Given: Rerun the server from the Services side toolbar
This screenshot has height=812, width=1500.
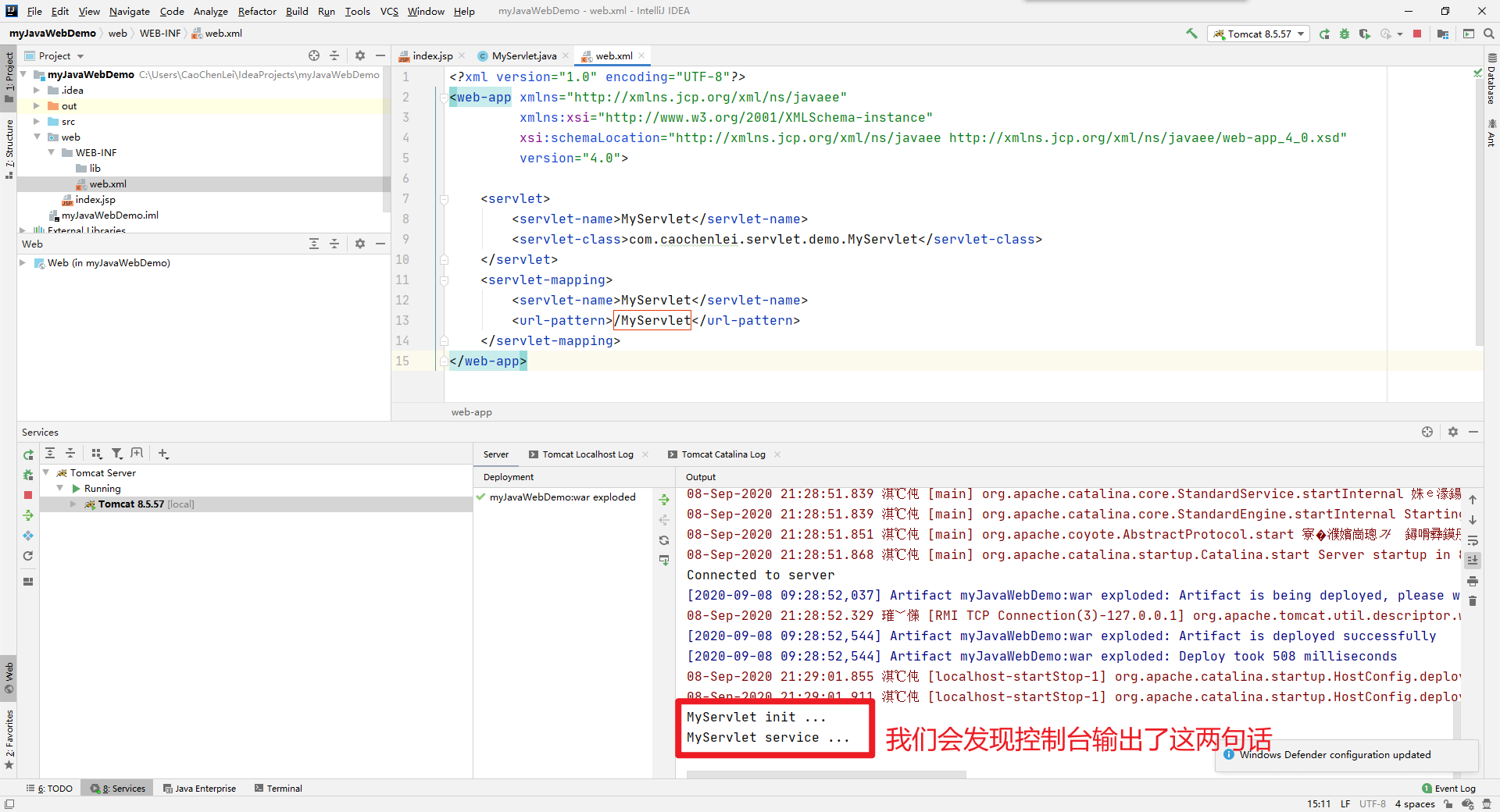Looking at the screenshot, I should (x=28, y=454).
